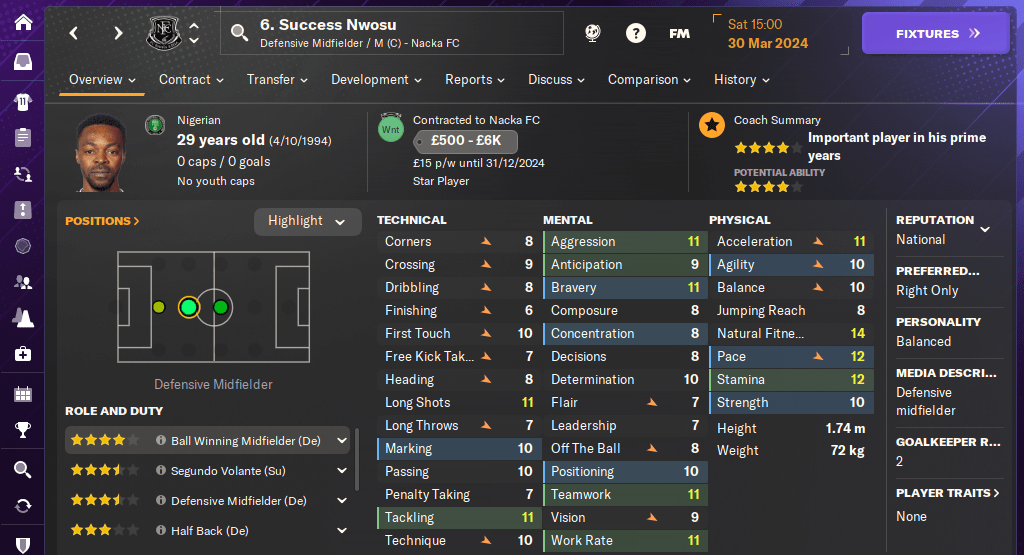The height and width of the screenshot is (555, 1024).
Task: Open the competitions trophy icon
Action: tap(22, 431)
